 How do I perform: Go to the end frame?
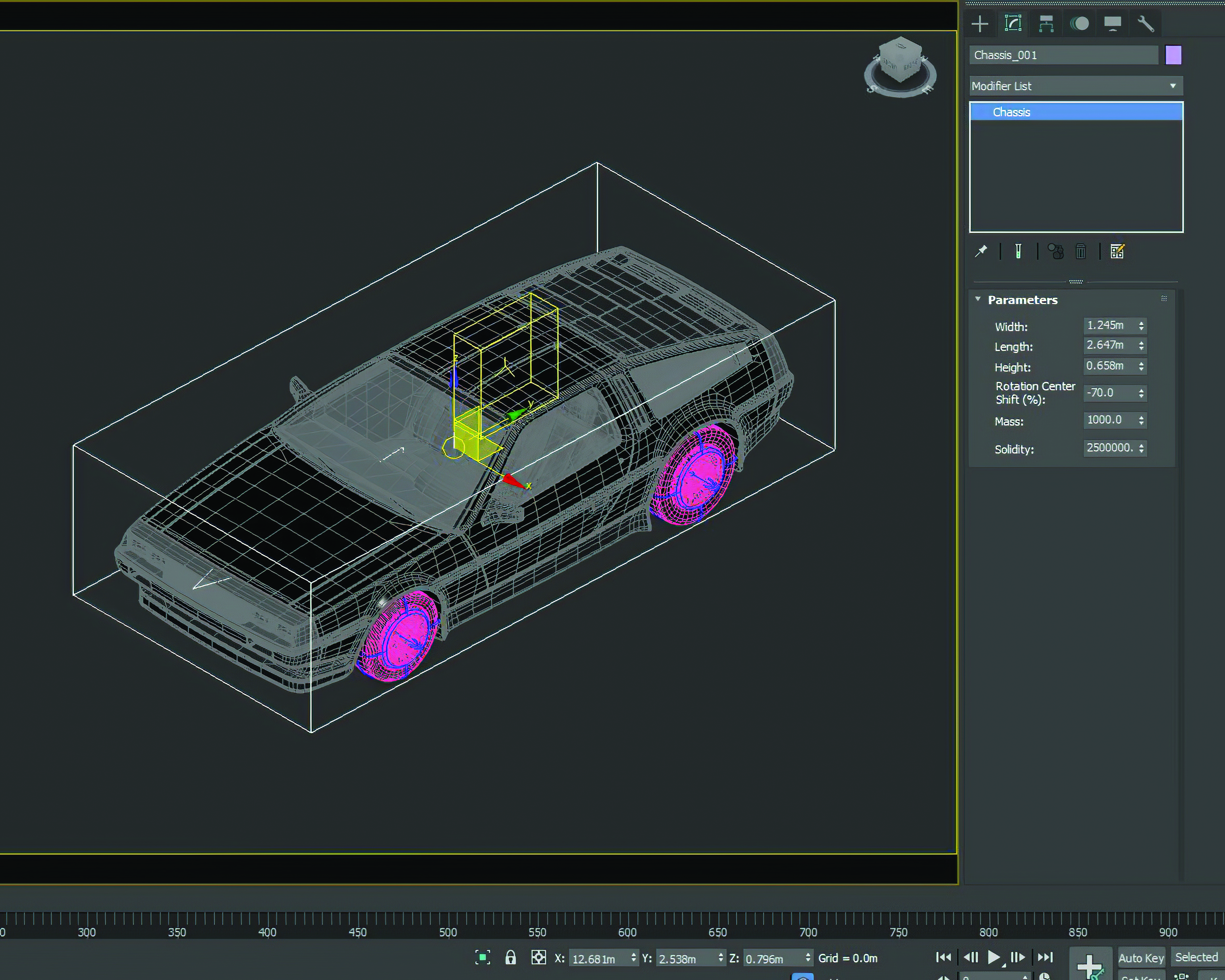click(1045, 957)
